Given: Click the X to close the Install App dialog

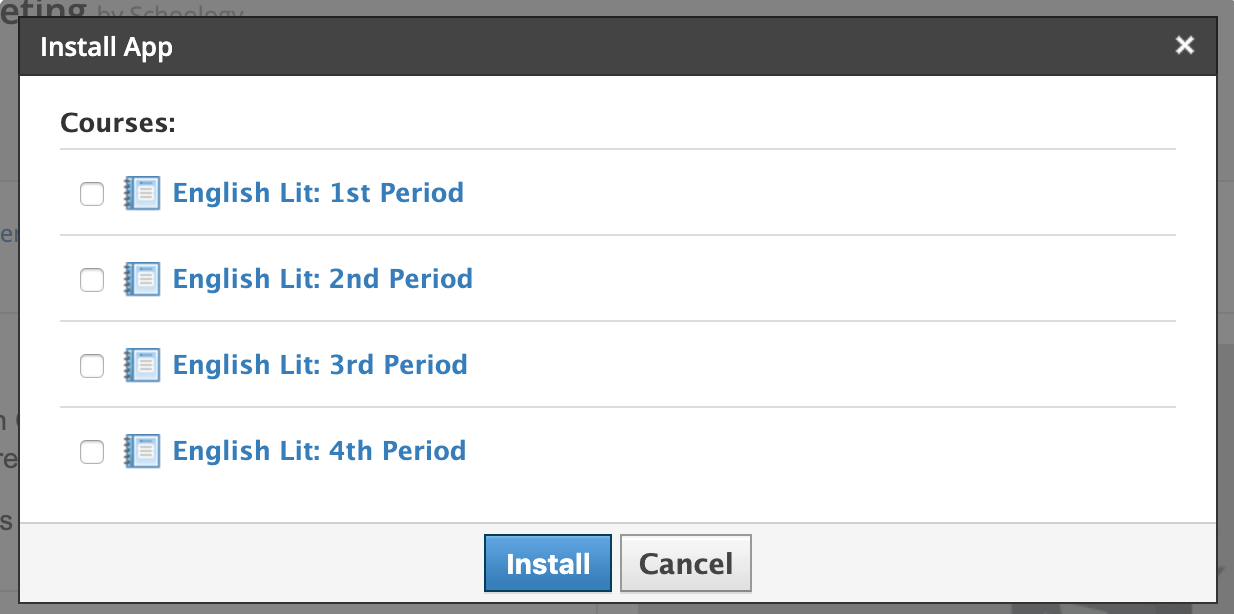Looking at the screenshot, I should 1184,45.
